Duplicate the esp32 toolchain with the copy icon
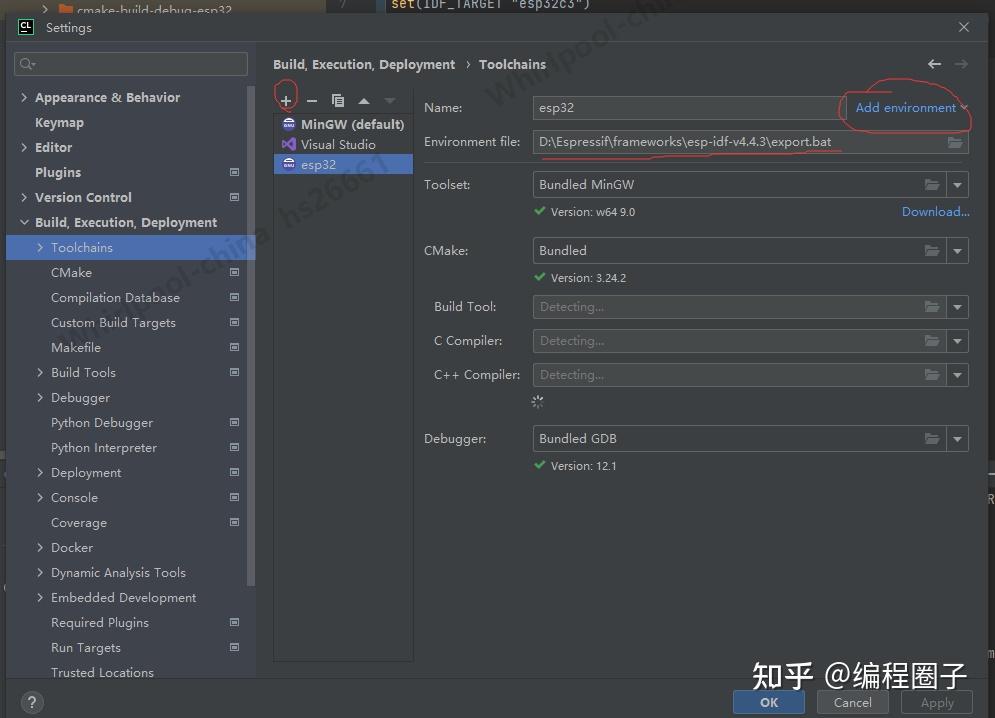 point(337,99)
